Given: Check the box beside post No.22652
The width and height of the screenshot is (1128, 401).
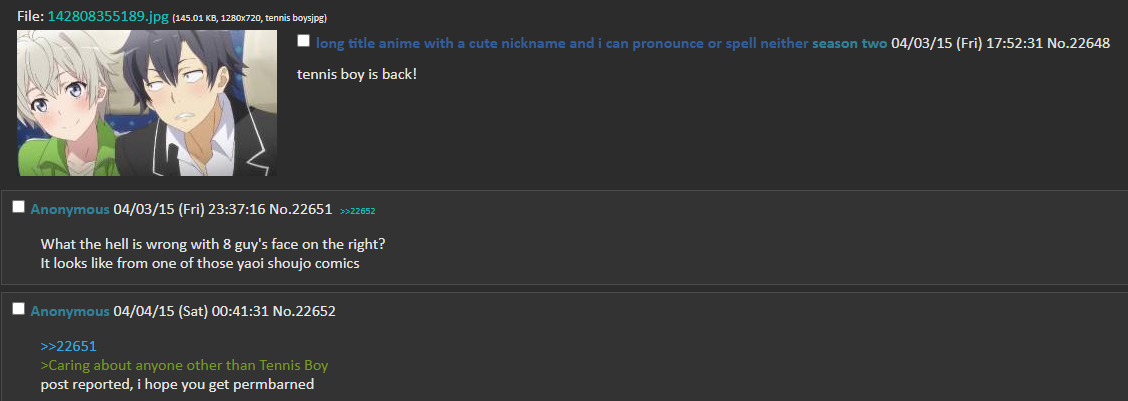Looking at the screenshot, I should tap(18, 310).
